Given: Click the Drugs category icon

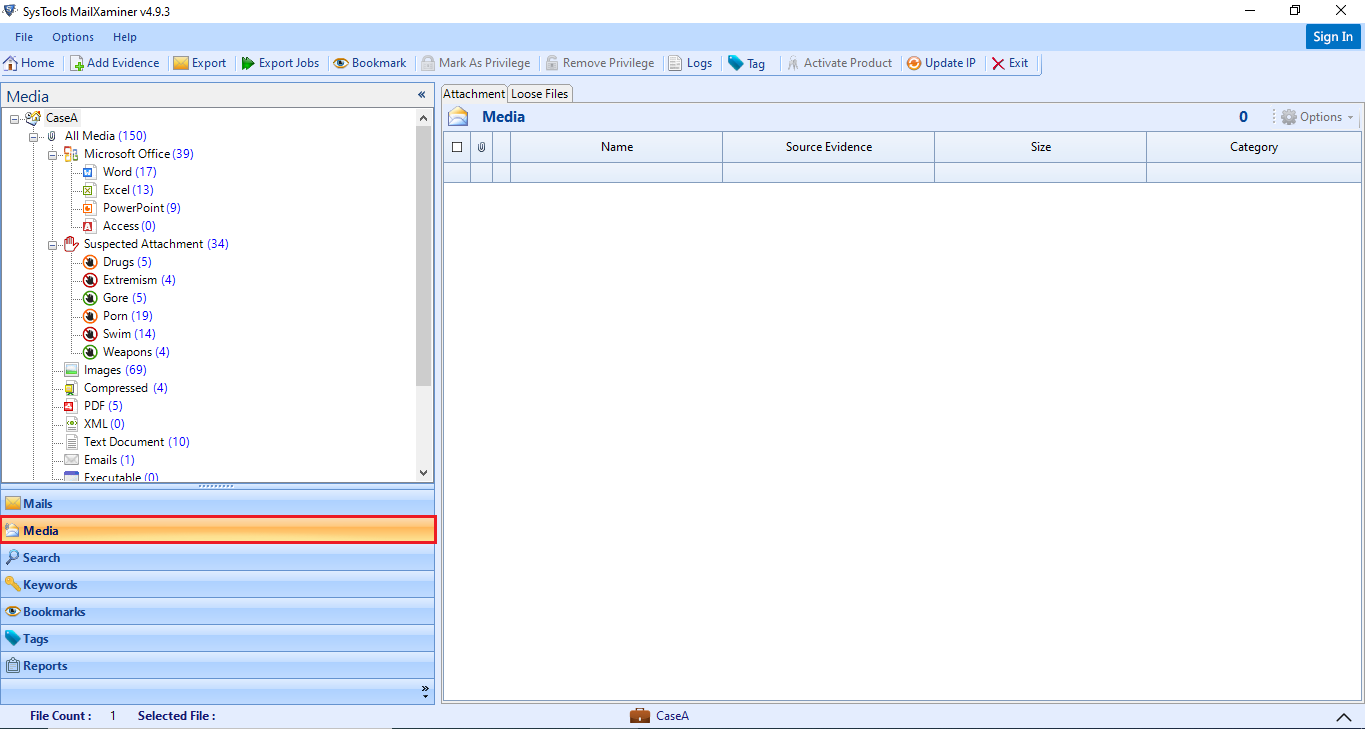Looking at the screenshot, I should click(90, 262).
